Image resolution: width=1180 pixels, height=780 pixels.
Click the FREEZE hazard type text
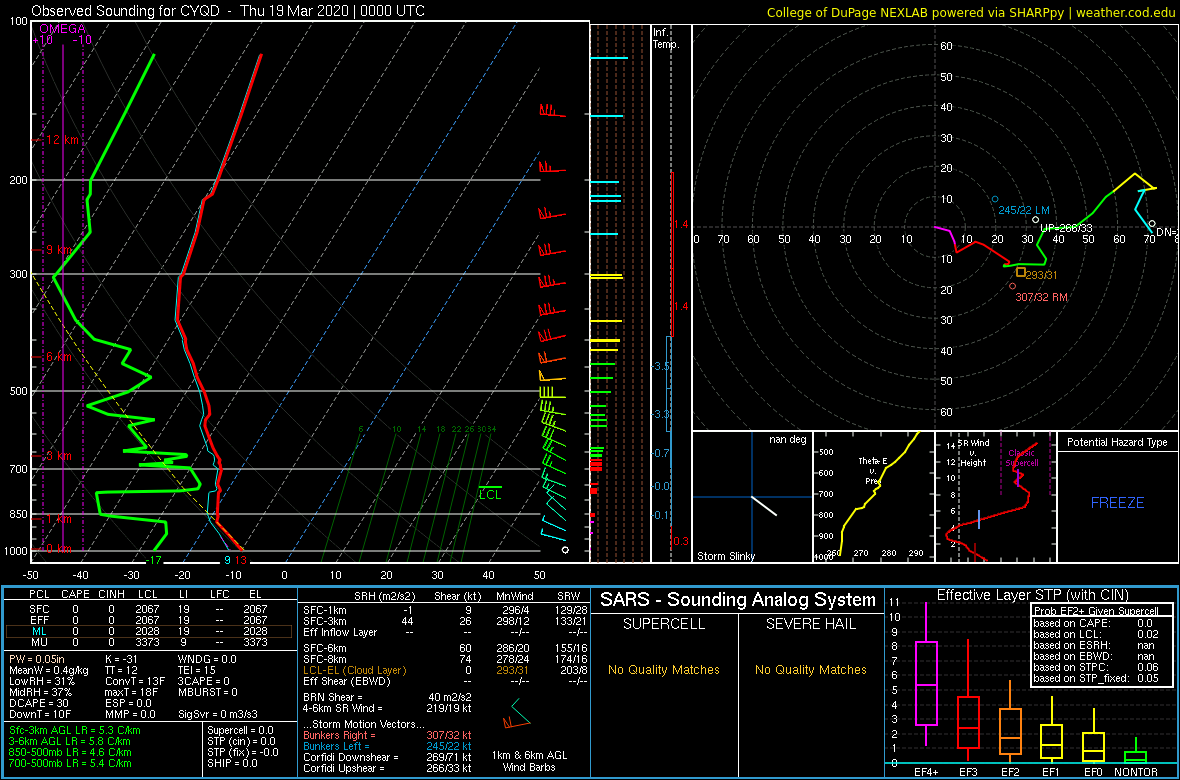point(1117,502)
